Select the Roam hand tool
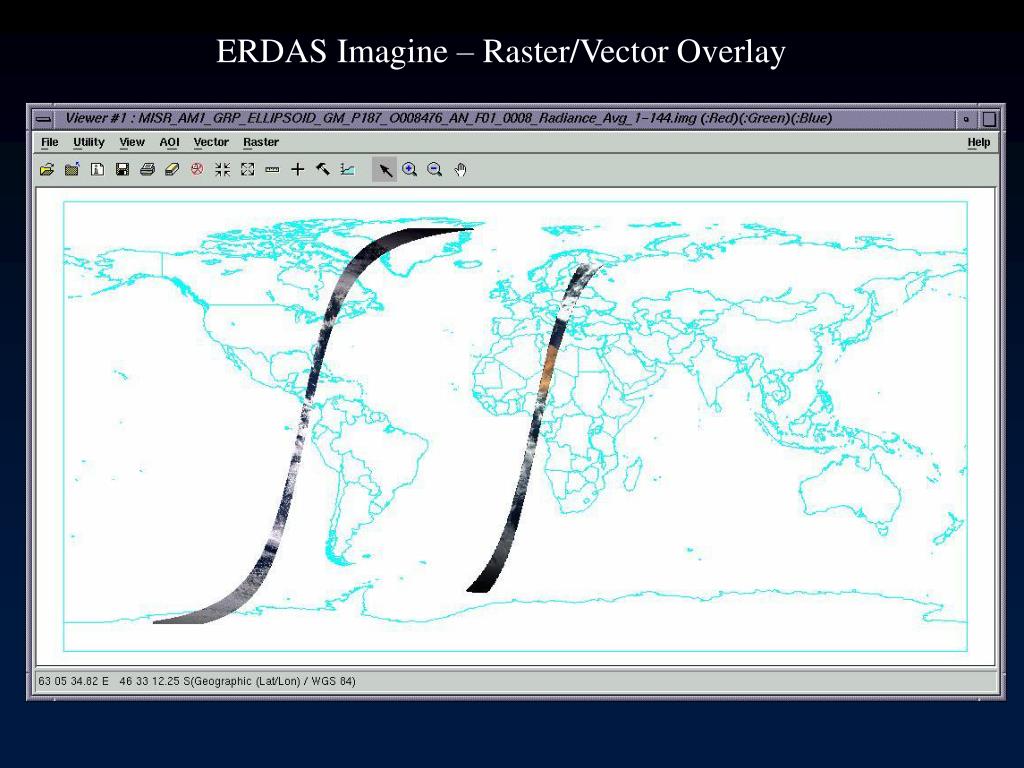Image resolution: width=1024 pixels, height=768 pixels. [460, 170]
